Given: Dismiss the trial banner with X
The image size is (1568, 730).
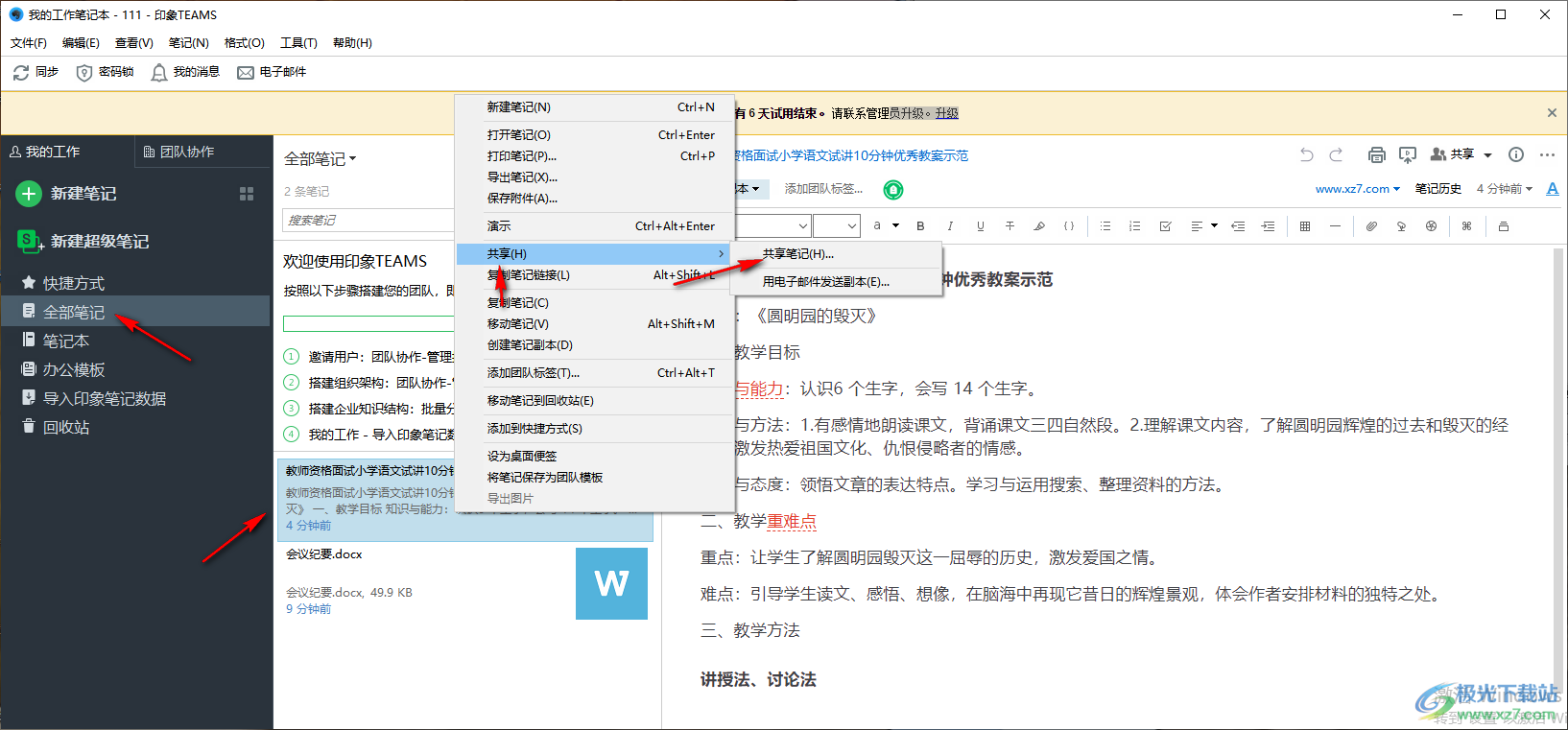Looking at the screenshot, I should pyautogui.click(x=1552, y=113).
